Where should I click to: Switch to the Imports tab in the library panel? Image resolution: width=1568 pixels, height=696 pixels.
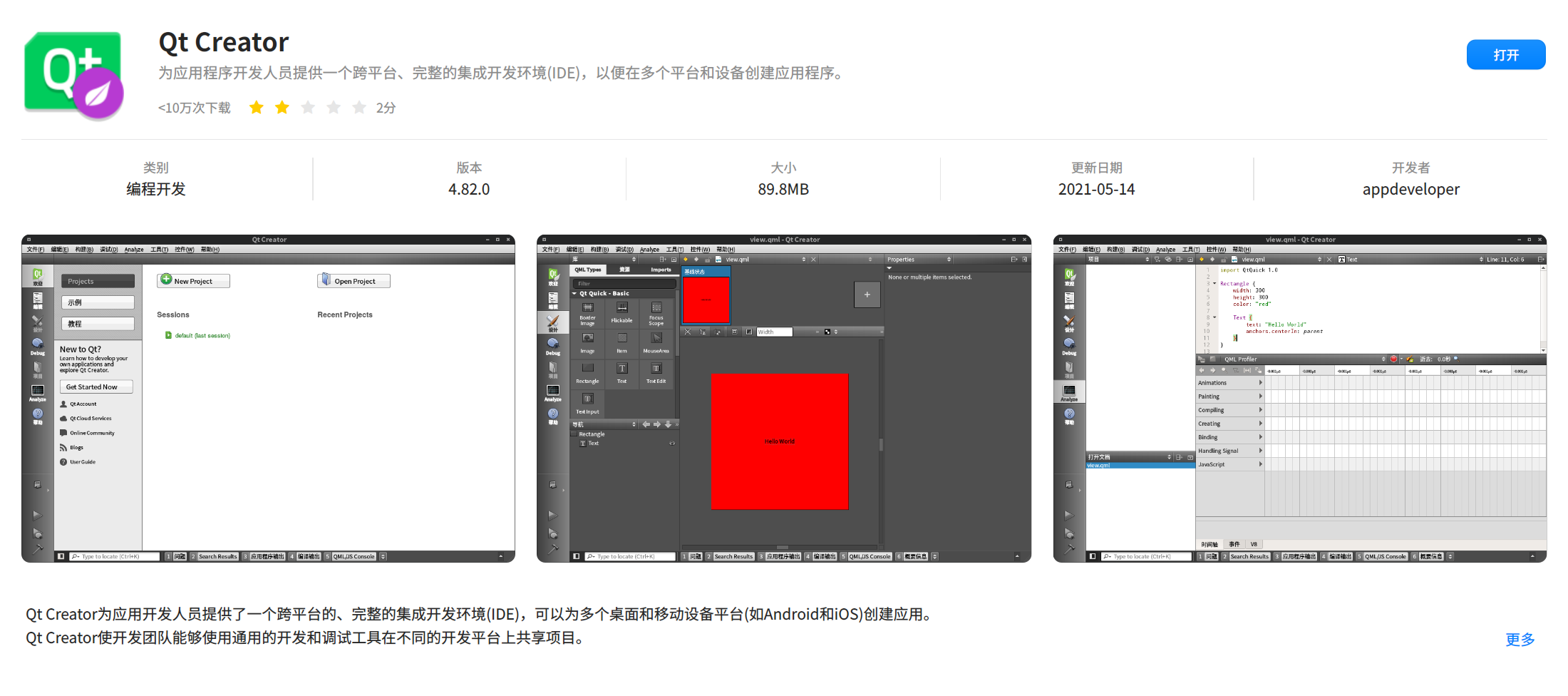tap(661, 270)
